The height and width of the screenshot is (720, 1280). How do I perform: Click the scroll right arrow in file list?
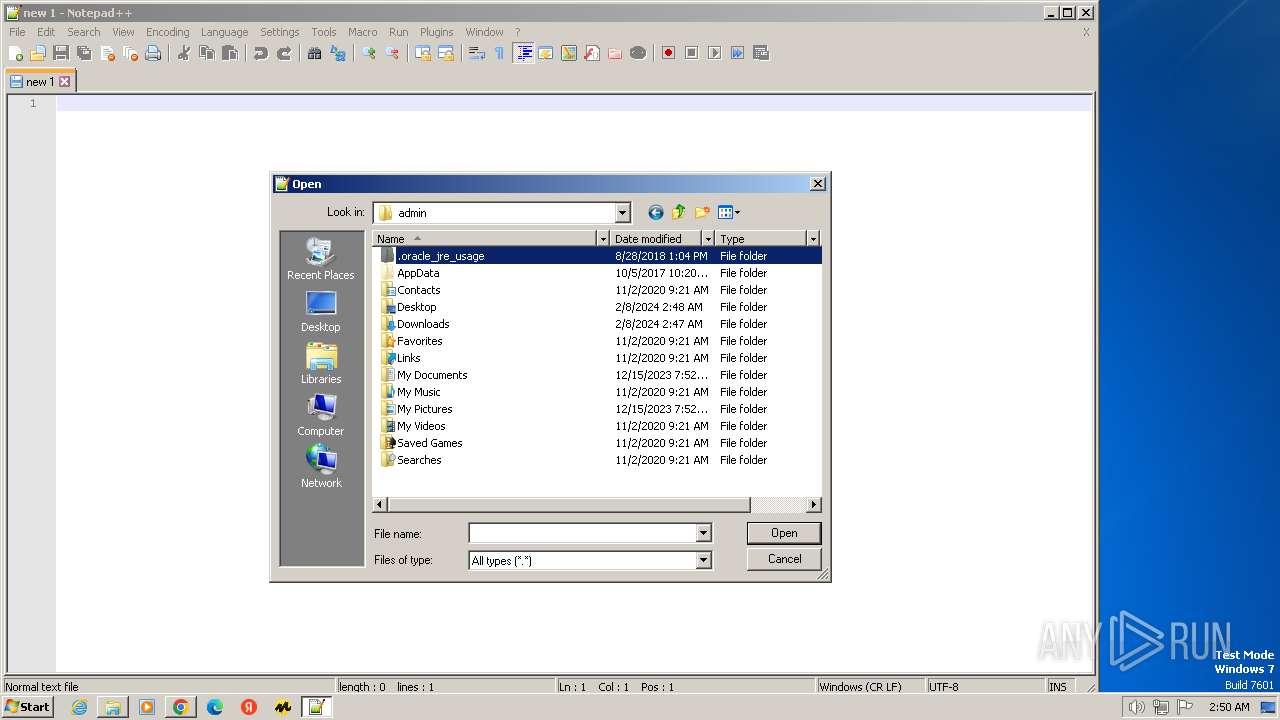click(x=814, y=505)
